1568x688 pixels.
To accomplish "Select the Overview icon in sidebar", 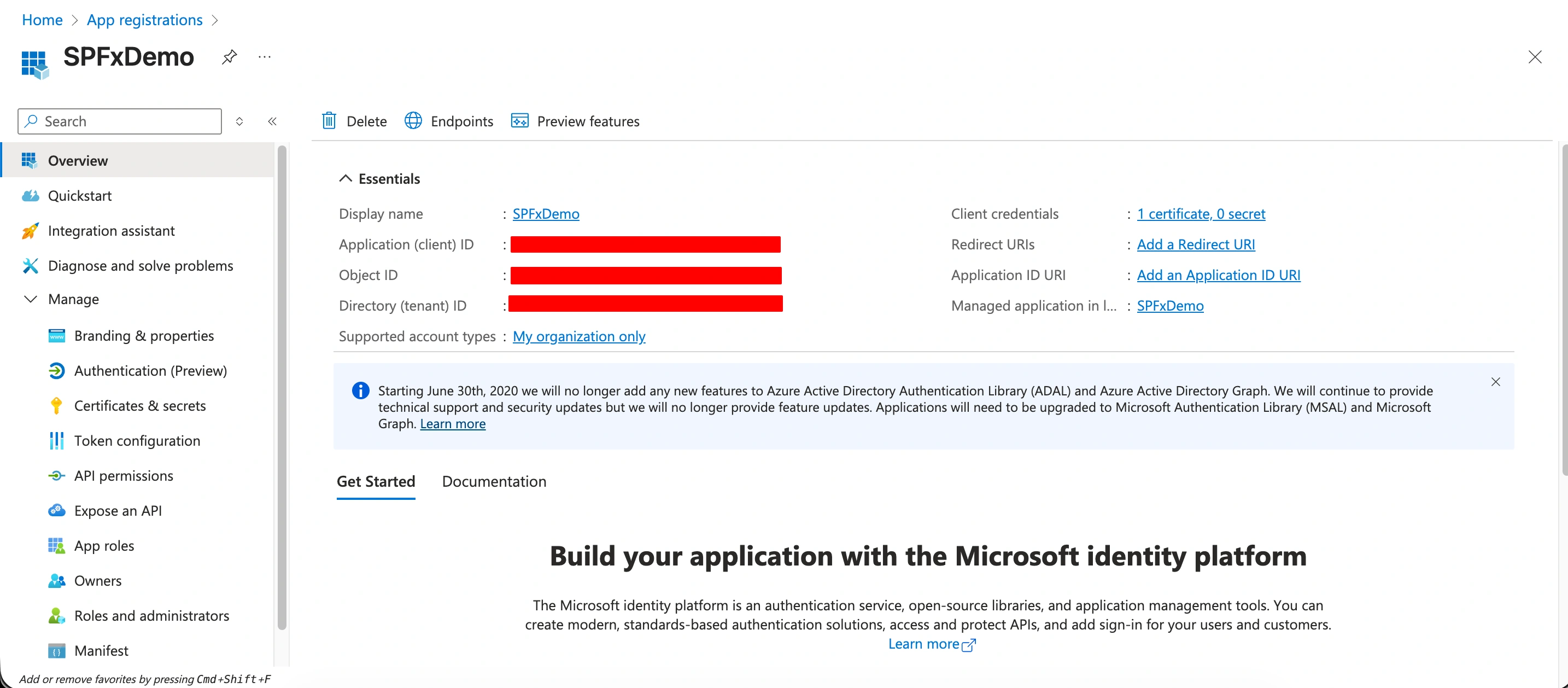I will click(x=29, y=160).
